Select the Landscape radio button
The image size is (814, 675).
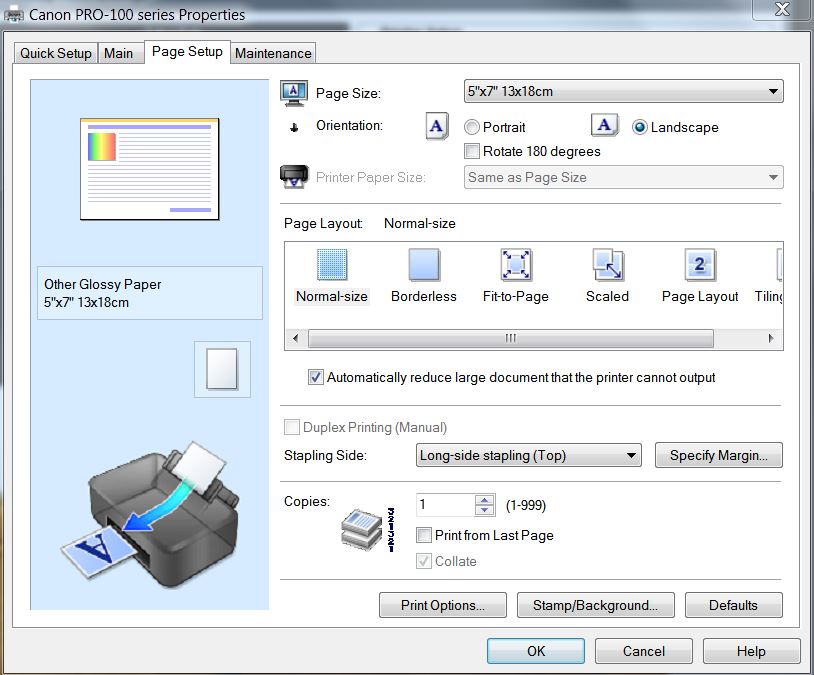[x=640, y=127]
